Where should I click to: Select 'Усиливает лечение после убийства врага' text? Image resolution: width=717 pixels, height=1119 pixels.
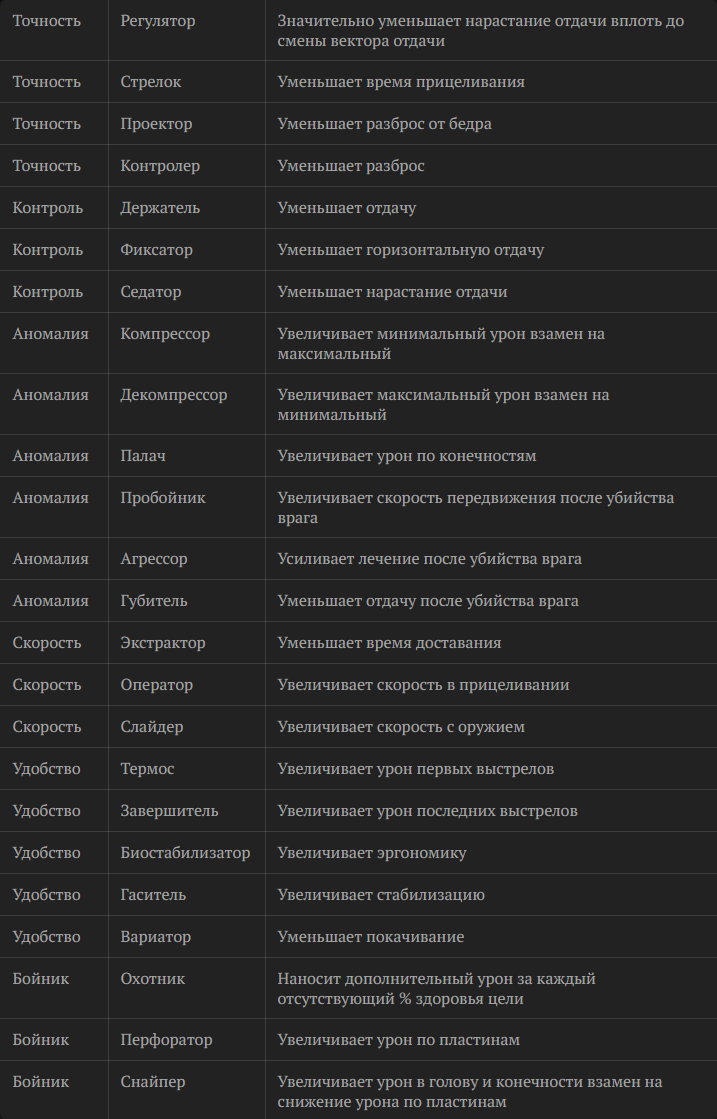429,559
